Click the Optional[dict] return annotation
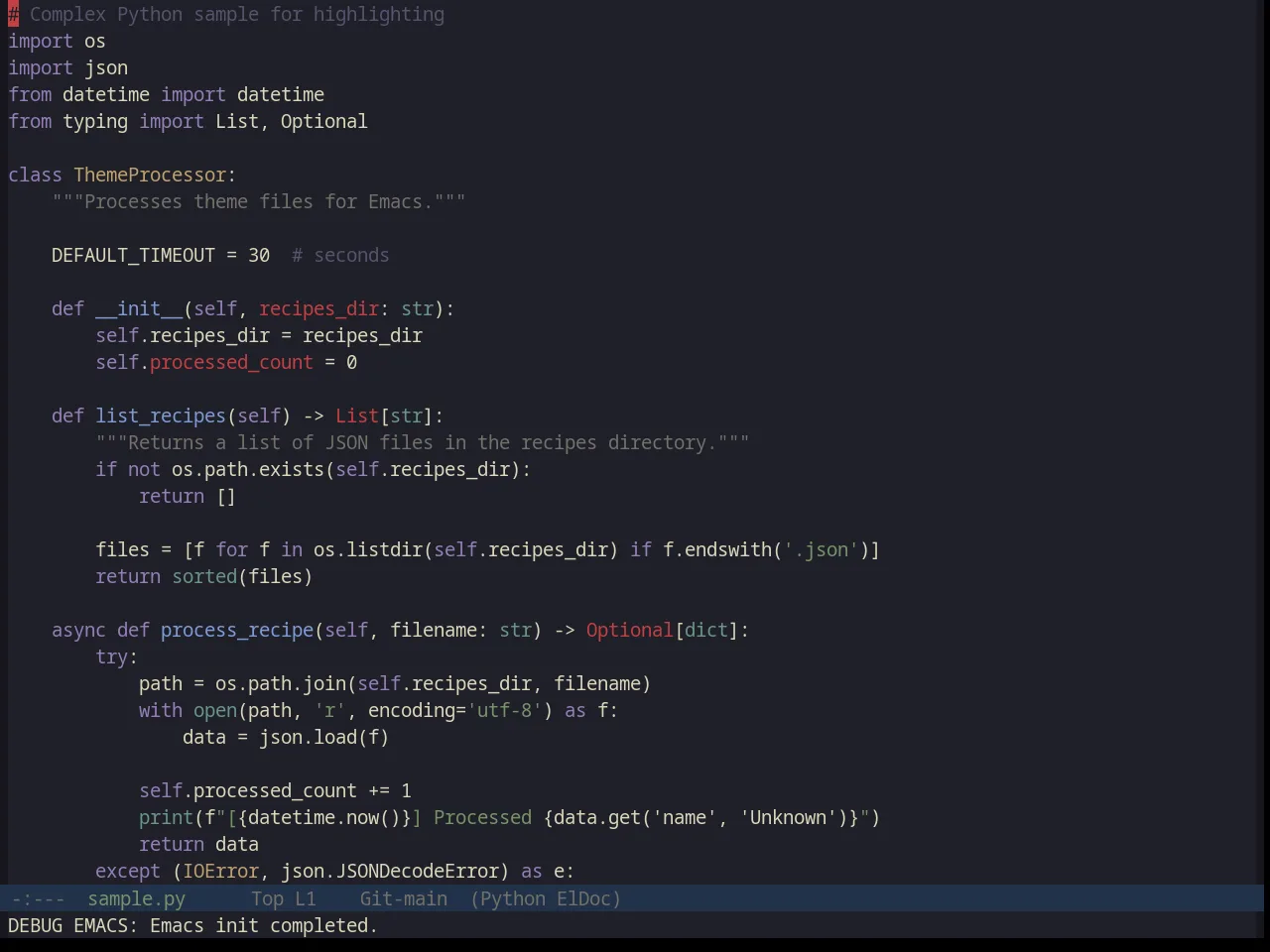 tap(663, 630)
